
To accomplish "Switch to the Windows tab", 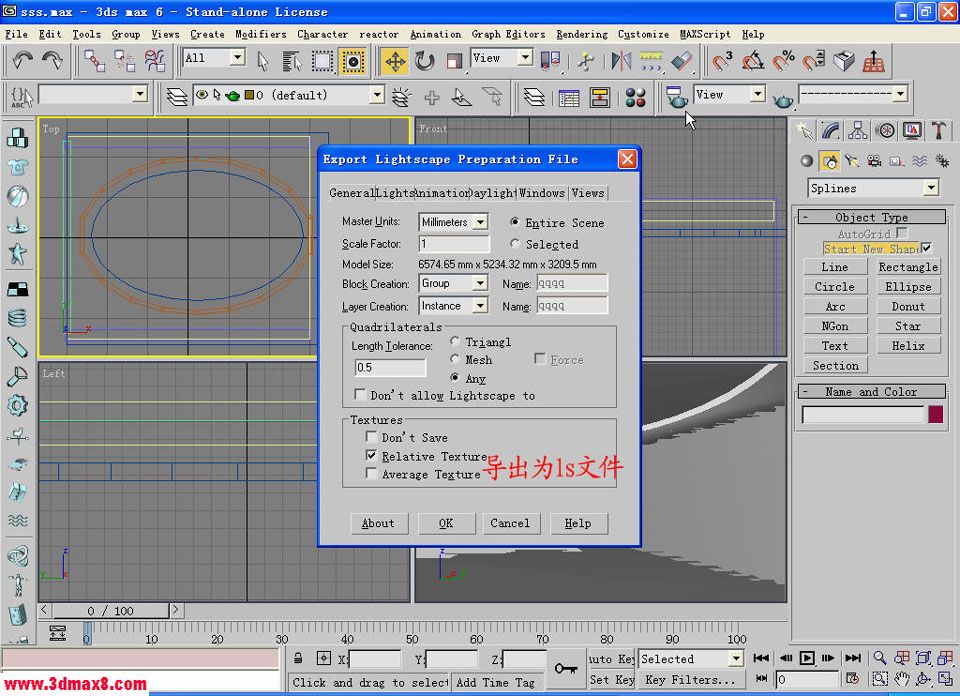I will click(x=542, y=193).
